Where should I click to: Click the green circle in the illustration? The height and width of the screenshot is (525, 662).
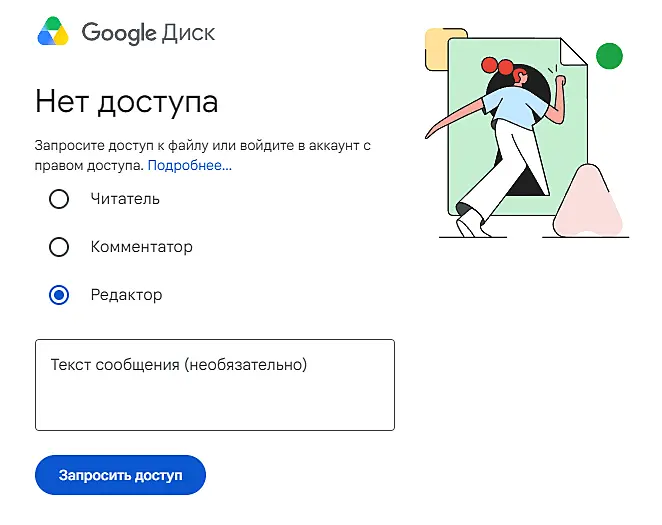(x=609, y=56)
